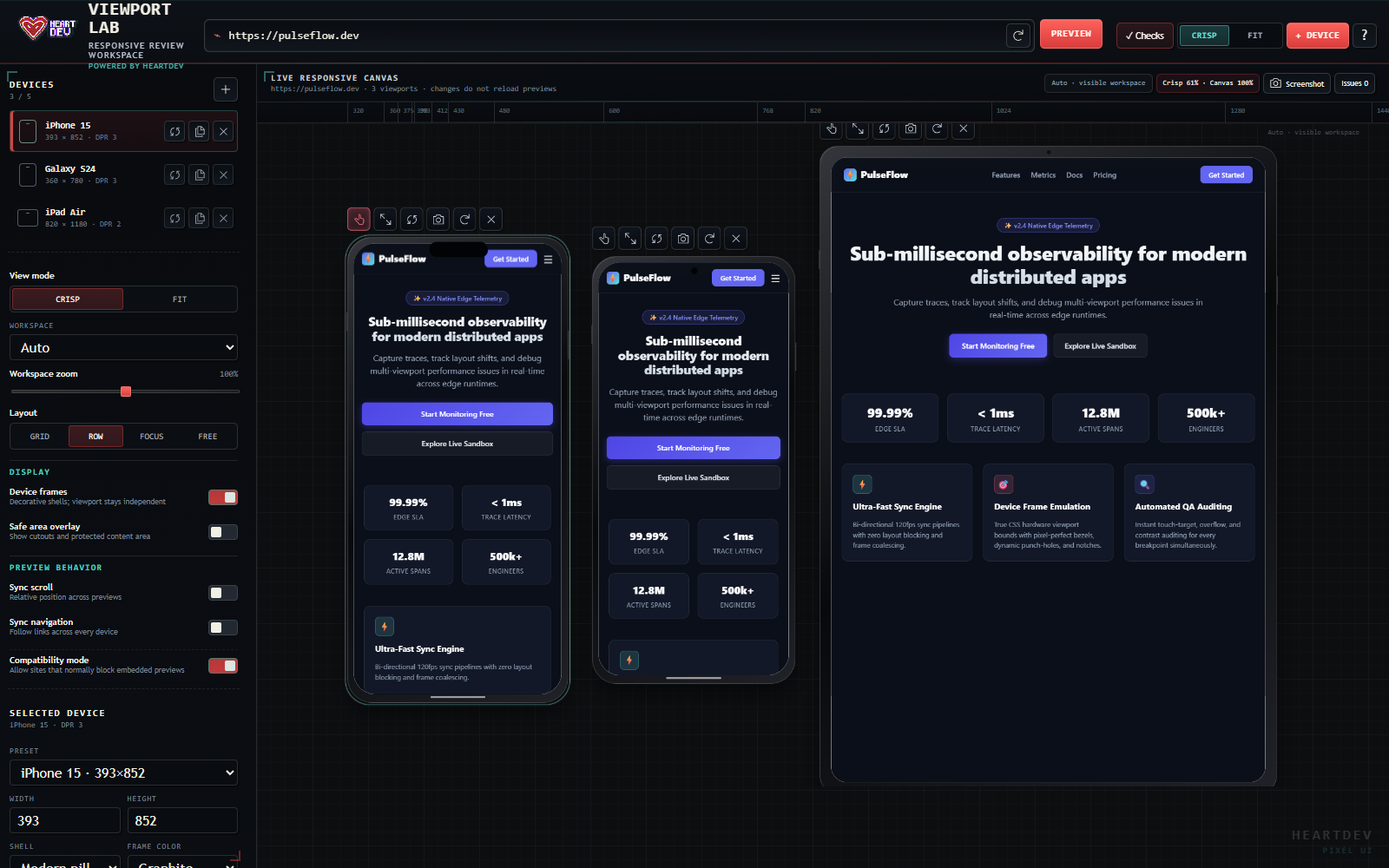Open help with the question mark button
Viewport: 1389px width, 868px height.
tap(1365, 35)
